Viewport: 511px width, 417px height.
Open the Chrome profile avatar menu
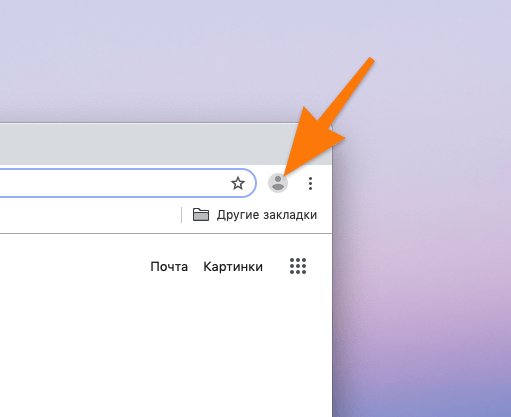[278, 183]
